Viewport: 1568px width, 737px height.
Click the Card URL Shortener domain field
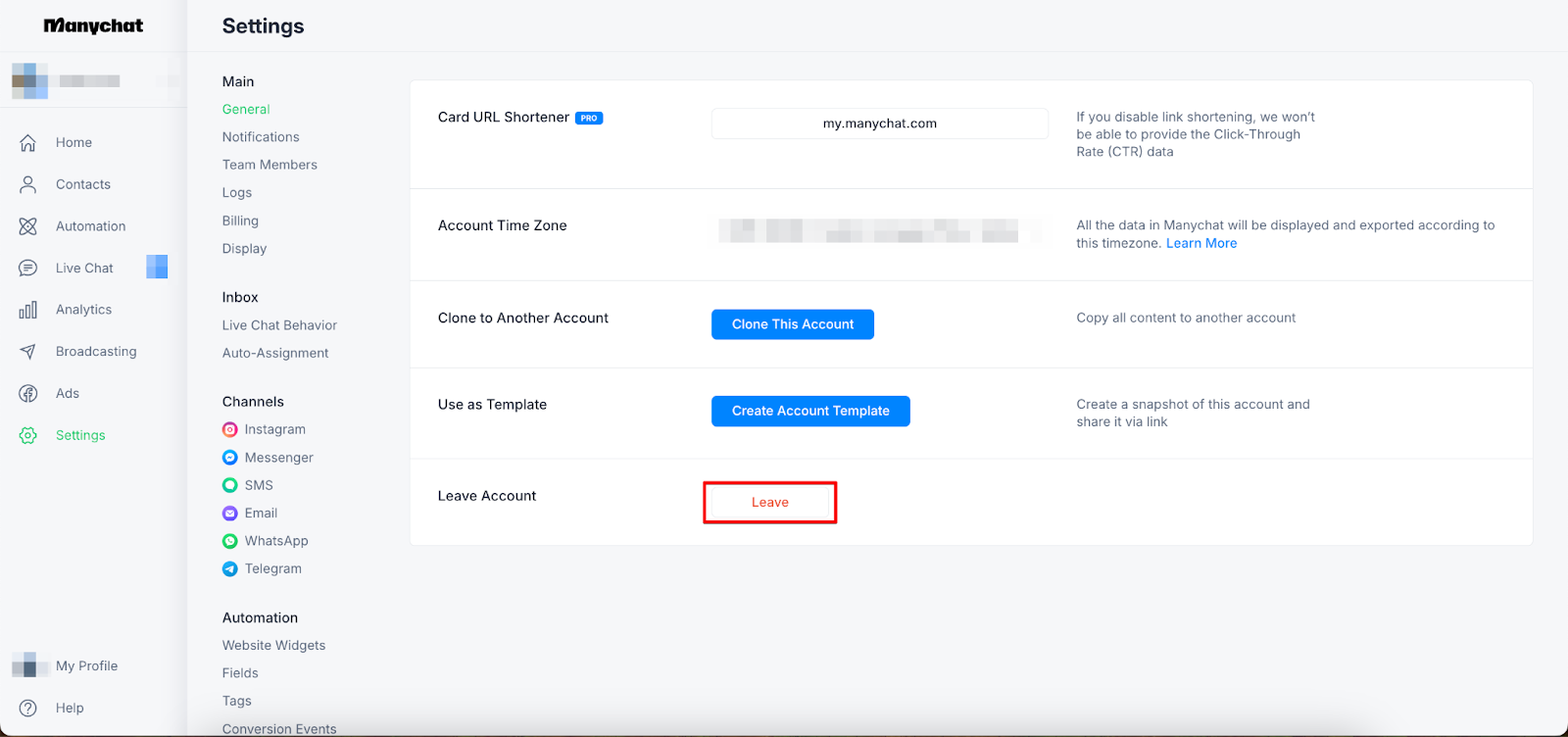879,123
